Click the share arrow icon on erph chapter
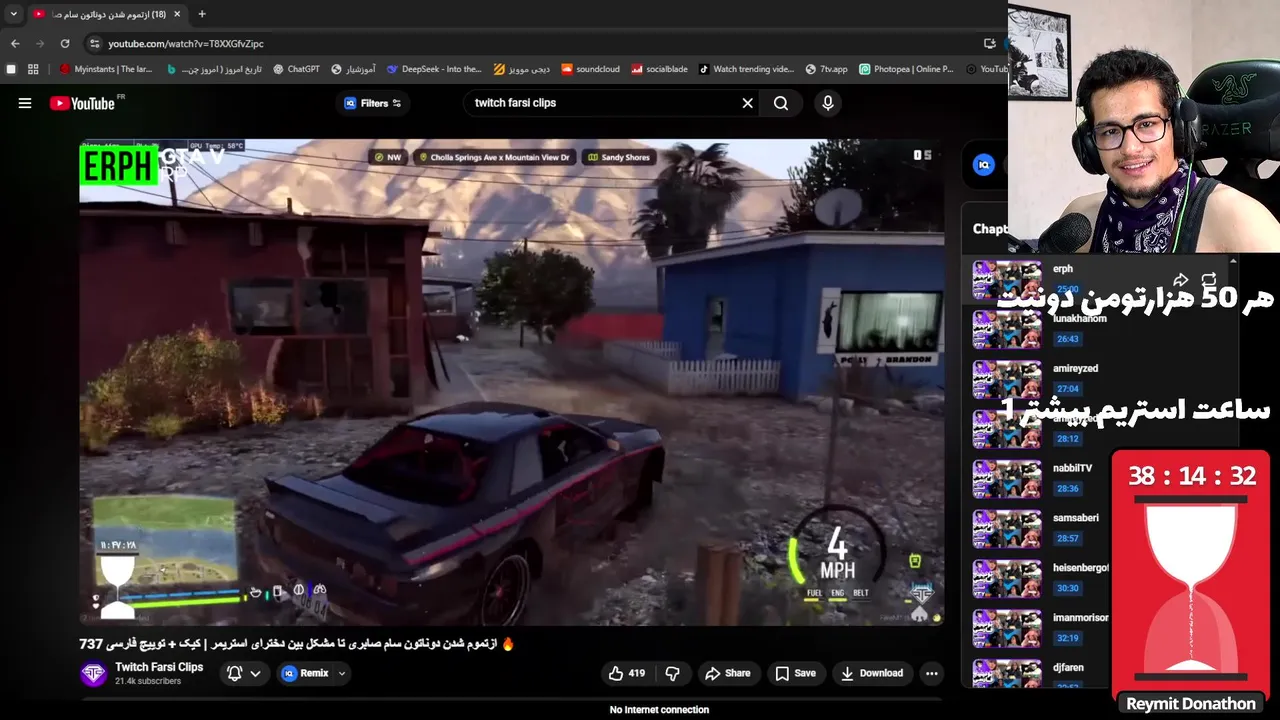The height and width of the screenshot is (720, 1280). (x=1181, y=279)
